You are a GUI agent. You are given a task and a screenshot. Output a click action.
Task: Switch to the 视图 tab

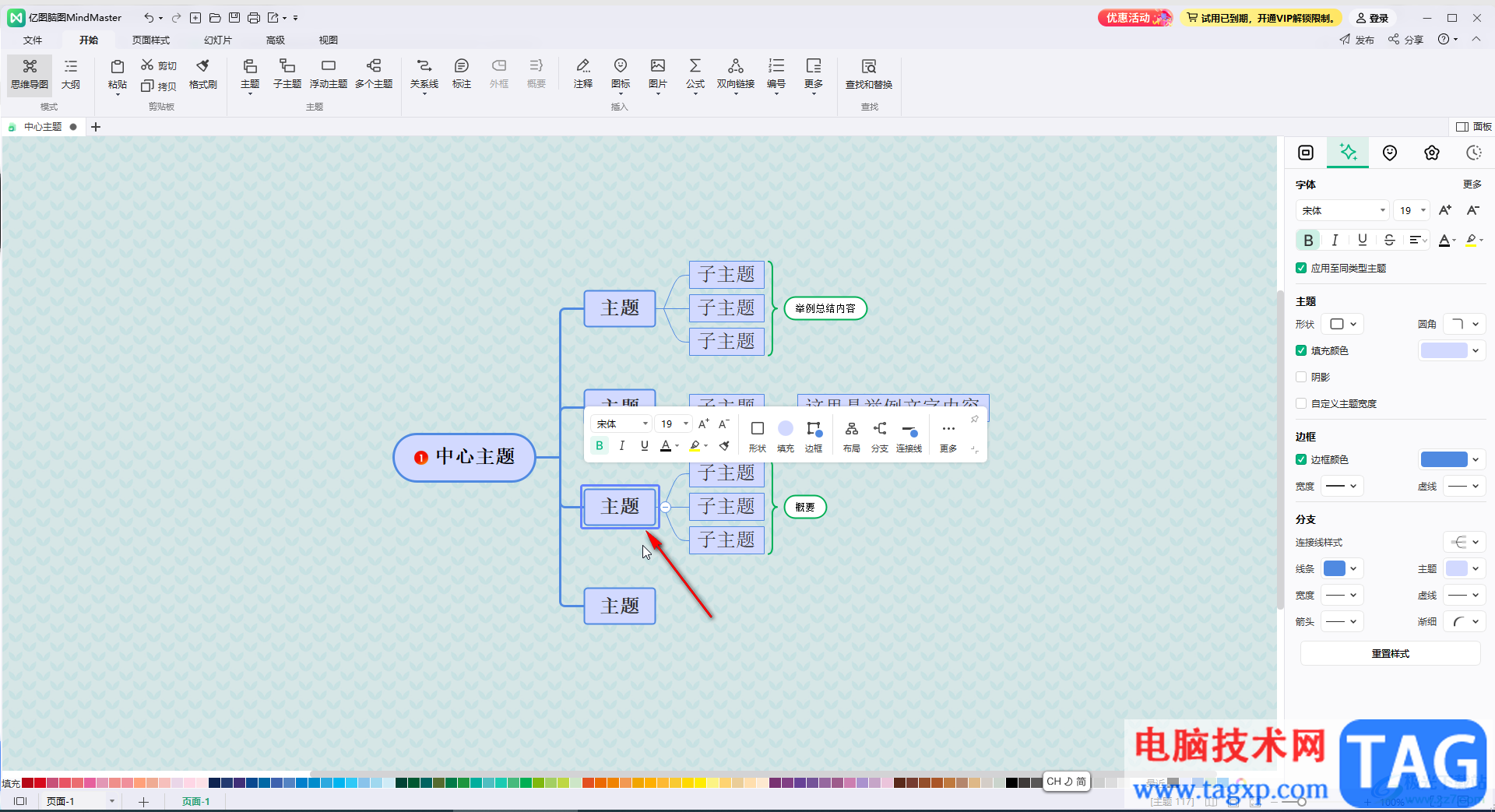(329, 40)
